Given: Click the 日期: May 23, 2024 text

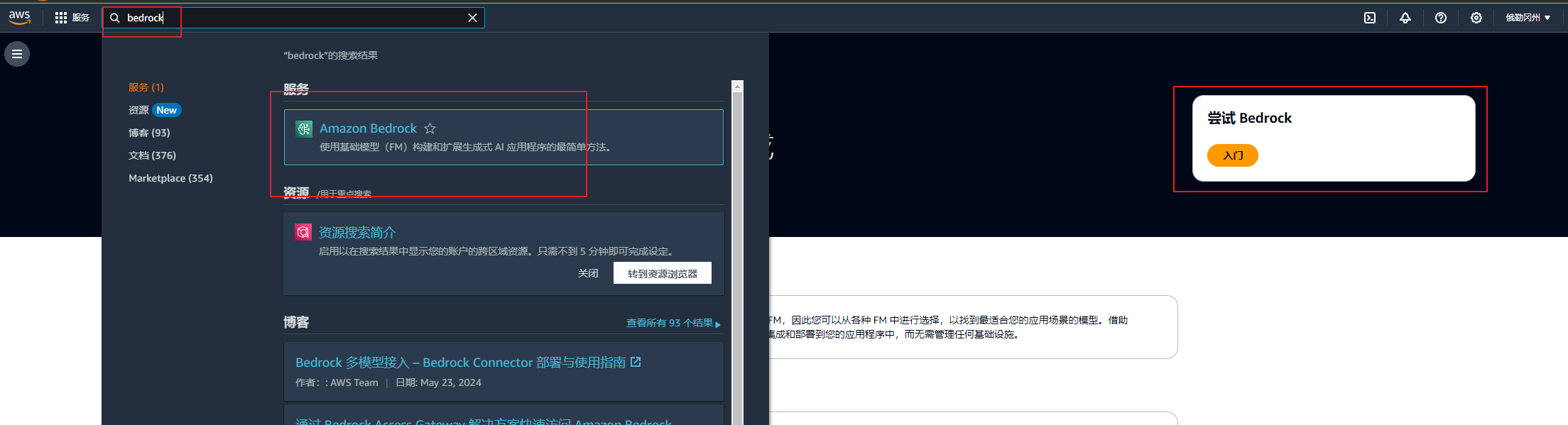Looking at the screenshot, I should pos(438,382).
